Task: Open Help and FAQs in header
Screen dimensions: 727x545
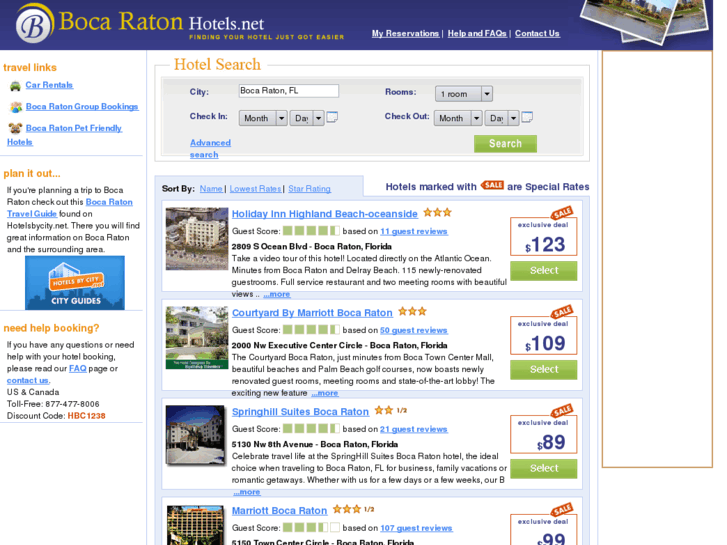Action: point(477,33)
